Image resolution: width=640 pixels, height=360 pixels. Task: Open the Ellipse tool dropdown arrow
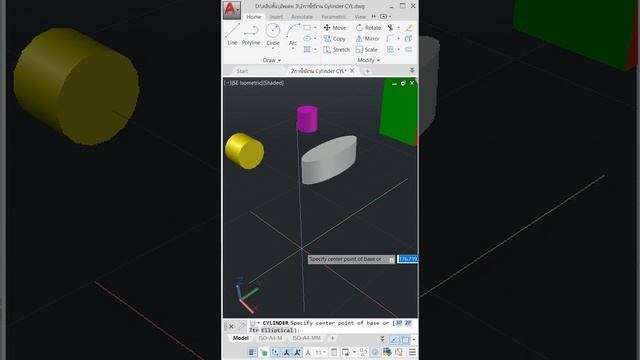click(315, 38)
